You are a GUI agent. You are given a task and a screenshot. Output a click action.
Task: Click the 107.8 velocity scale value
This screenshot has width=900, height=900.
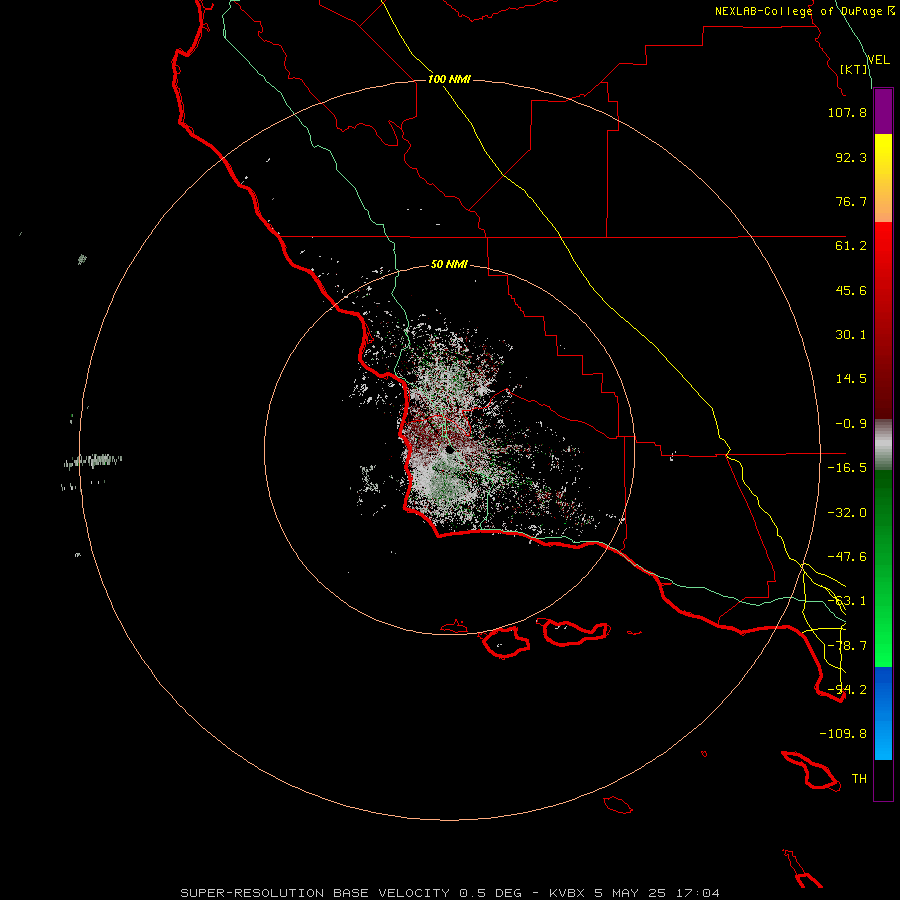[x=847, y=112]
